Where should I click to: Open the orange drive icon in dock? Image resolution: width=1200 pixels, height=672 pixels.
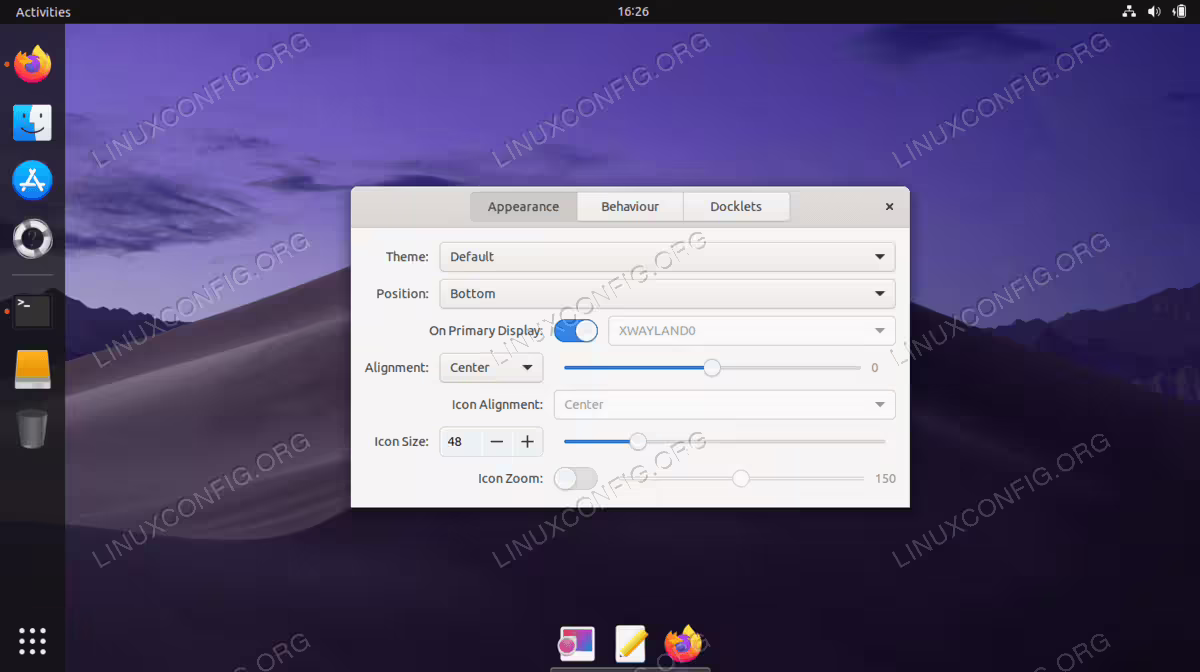point(32,369)
